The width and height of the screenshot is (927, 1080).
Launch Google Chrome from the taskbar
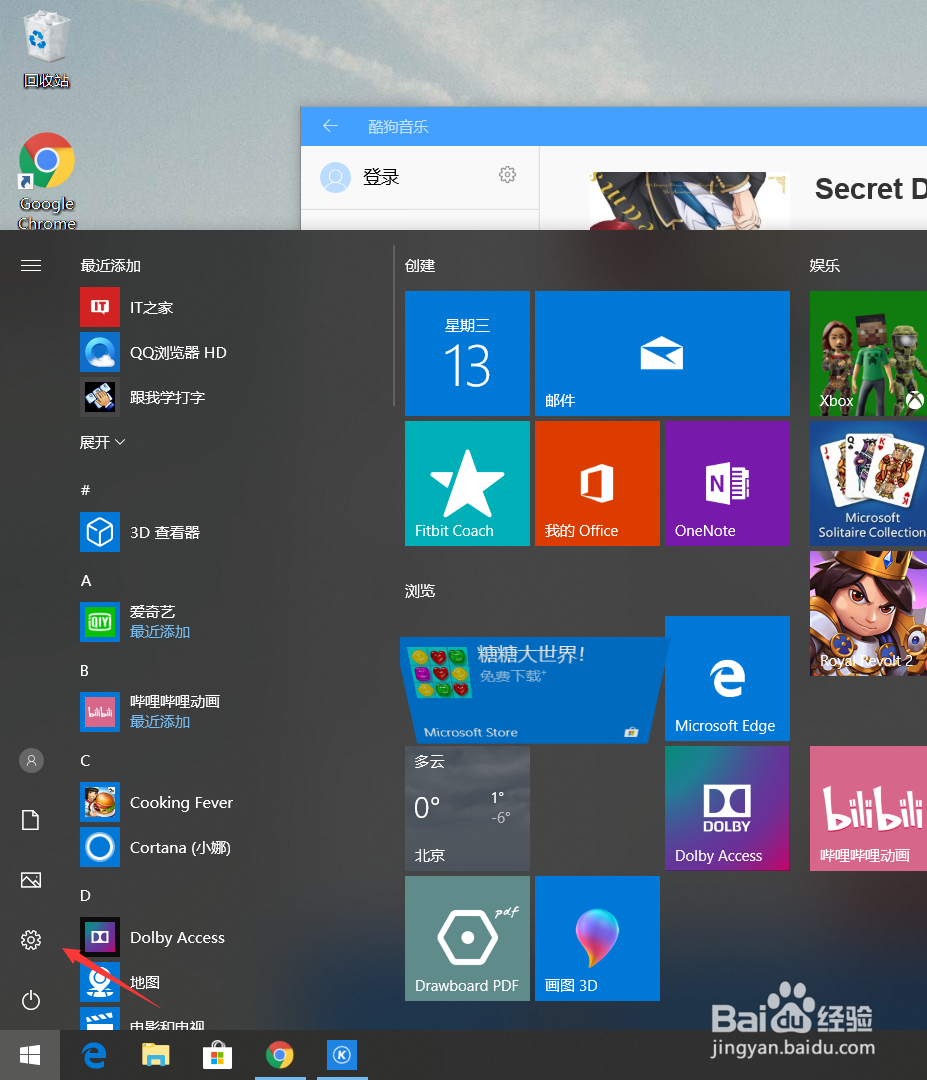(280, 1054)
